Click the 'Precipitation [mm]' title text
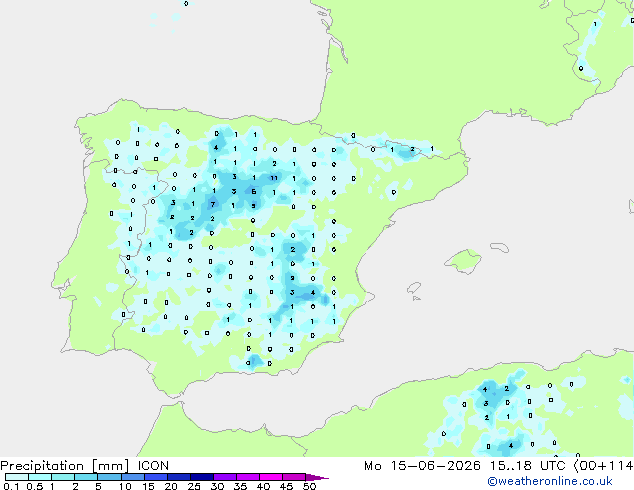This screenshot has height=490, width=634. 65,466
